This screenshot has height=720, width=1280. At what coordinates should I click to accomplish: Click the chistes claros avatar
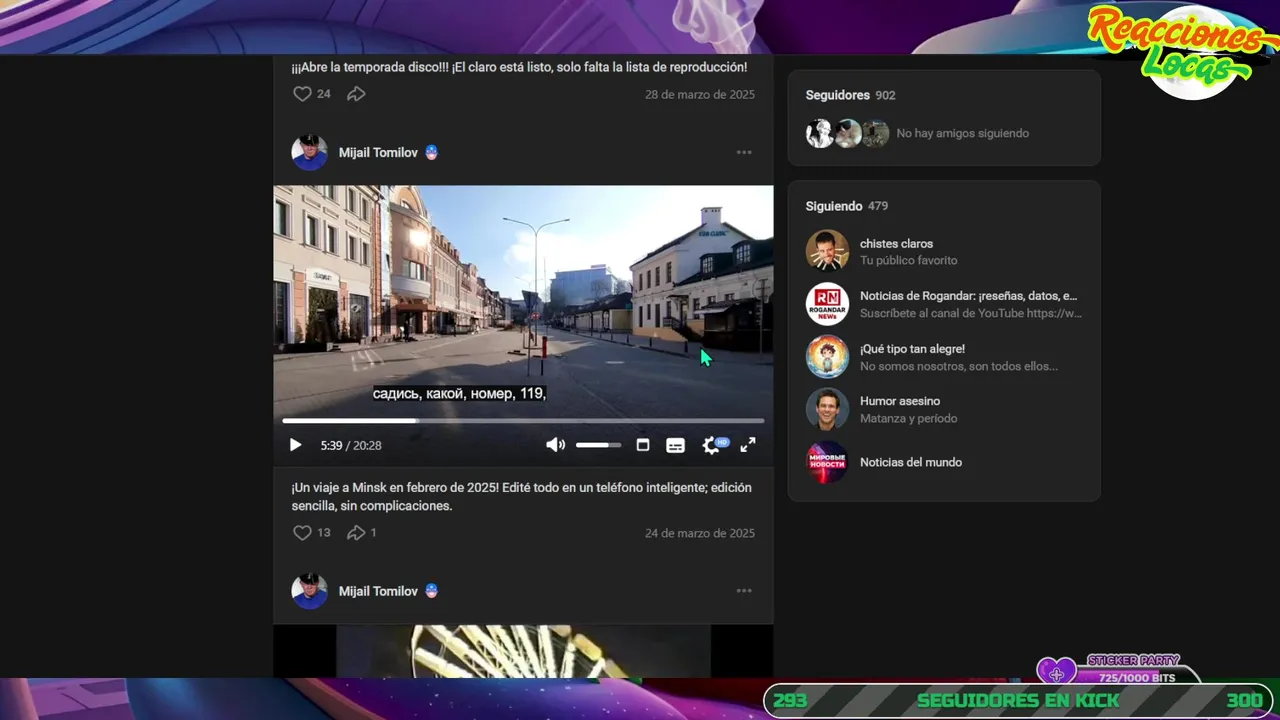coord(827,251)
